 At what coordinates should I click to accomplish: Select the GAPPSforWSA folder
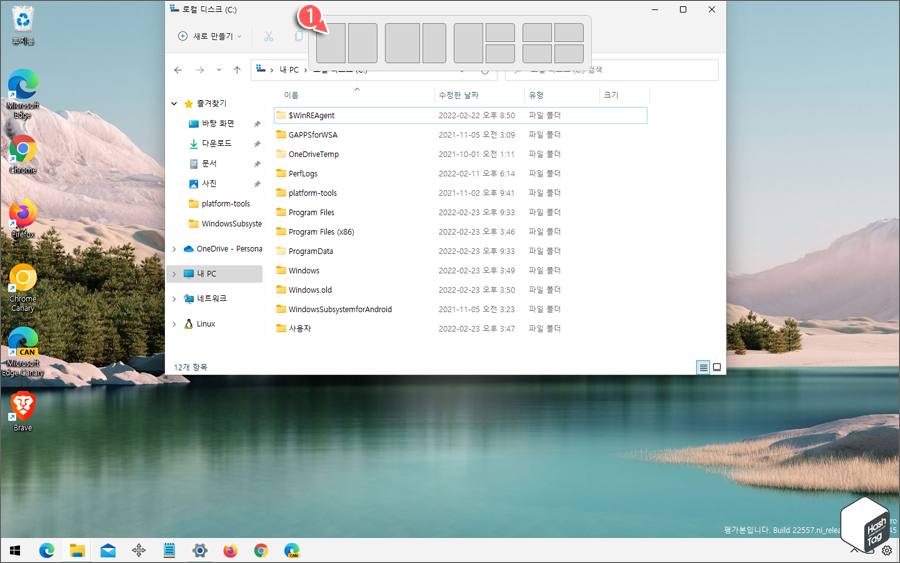point(313,135)
